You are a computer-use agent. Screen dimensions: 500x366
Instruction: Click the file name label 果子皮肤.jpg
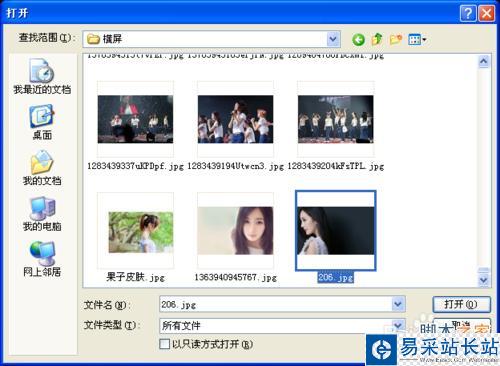(x=135, y=277)
